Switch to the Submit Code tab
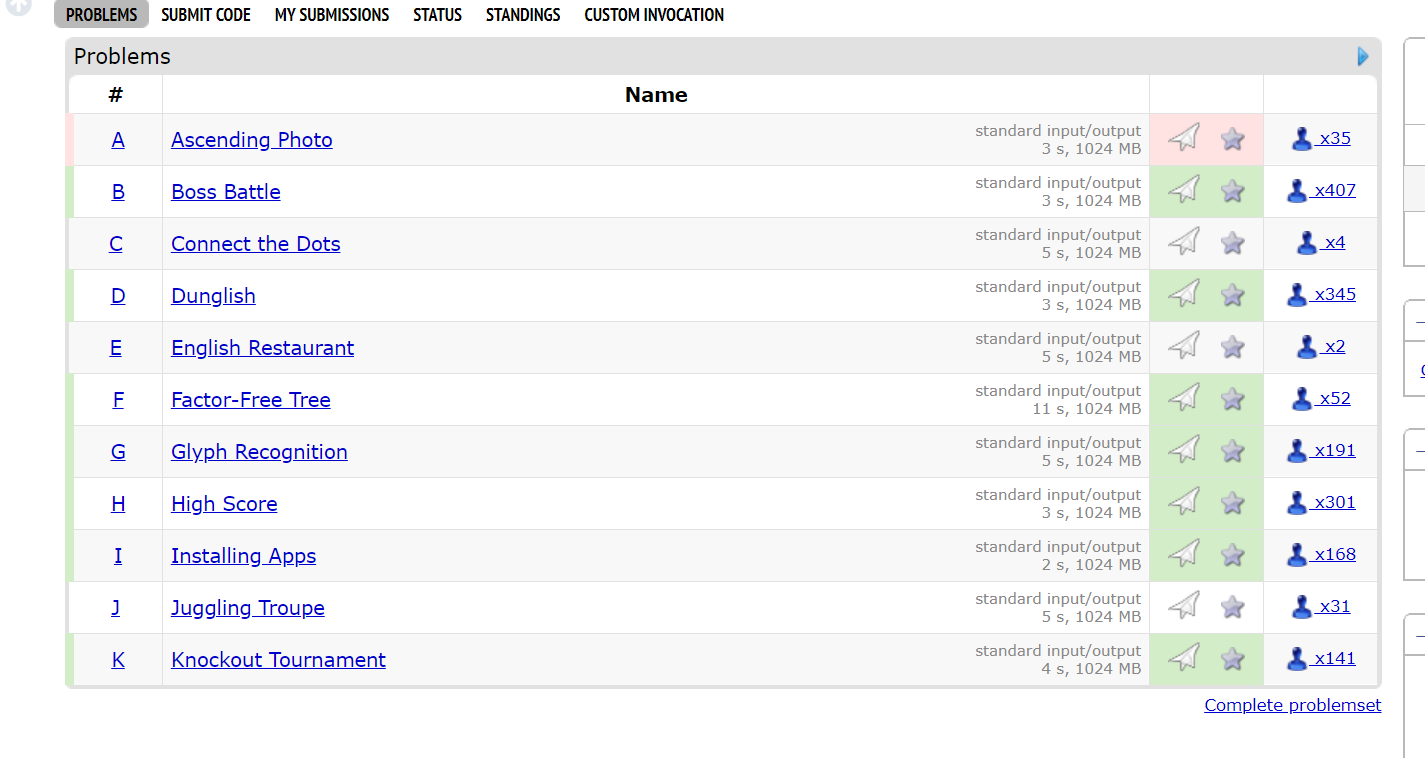 [x=206, y=15]
